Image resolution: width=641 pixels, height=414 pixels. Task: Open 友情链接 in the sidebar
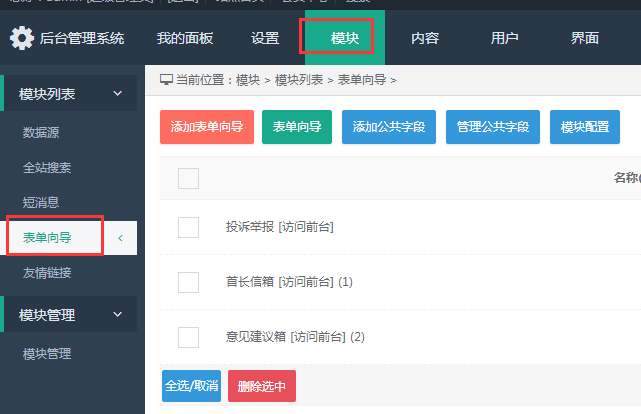pyautogui.click(x=47, y=273)
